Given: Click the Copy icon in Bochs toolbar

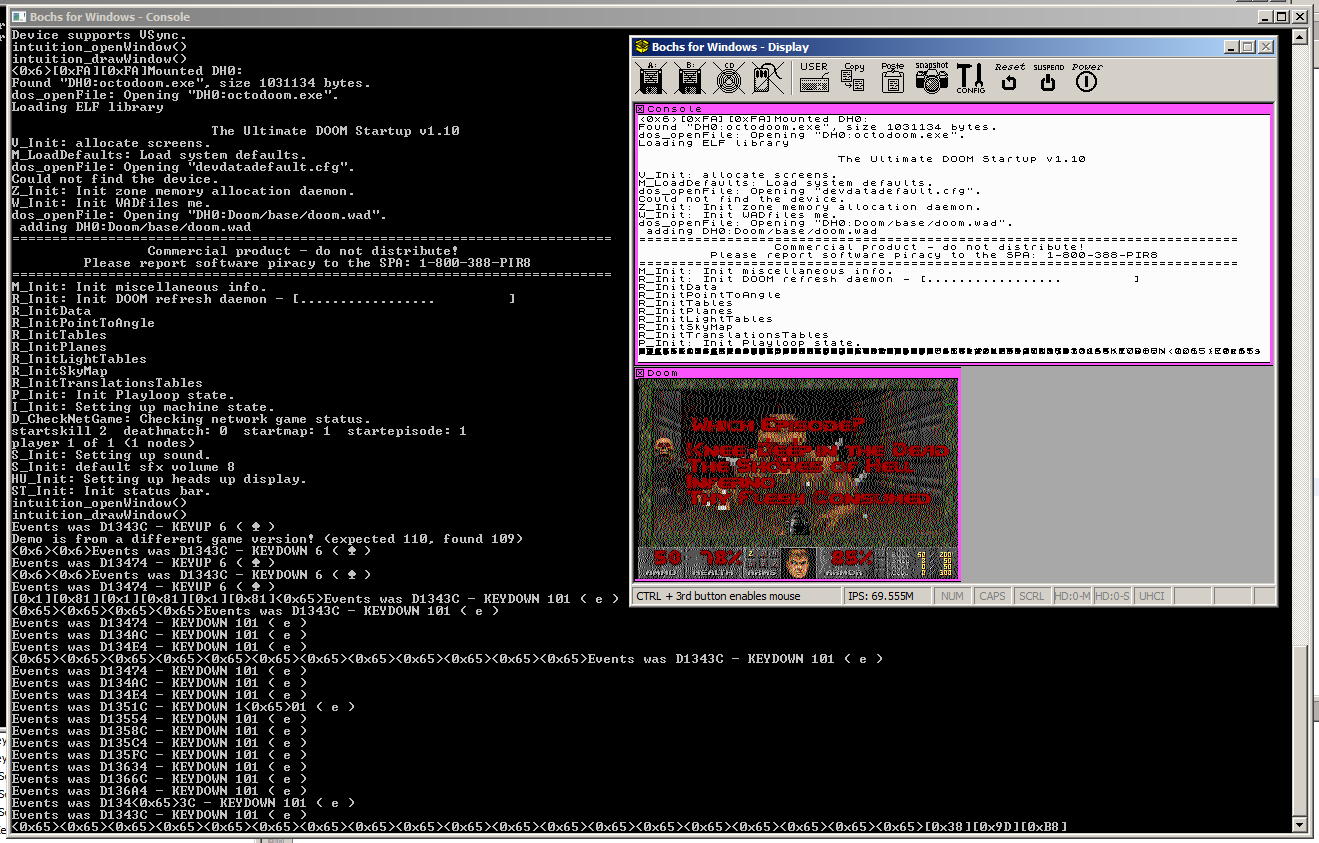Looking at the screenshot, I should [853, 77].
